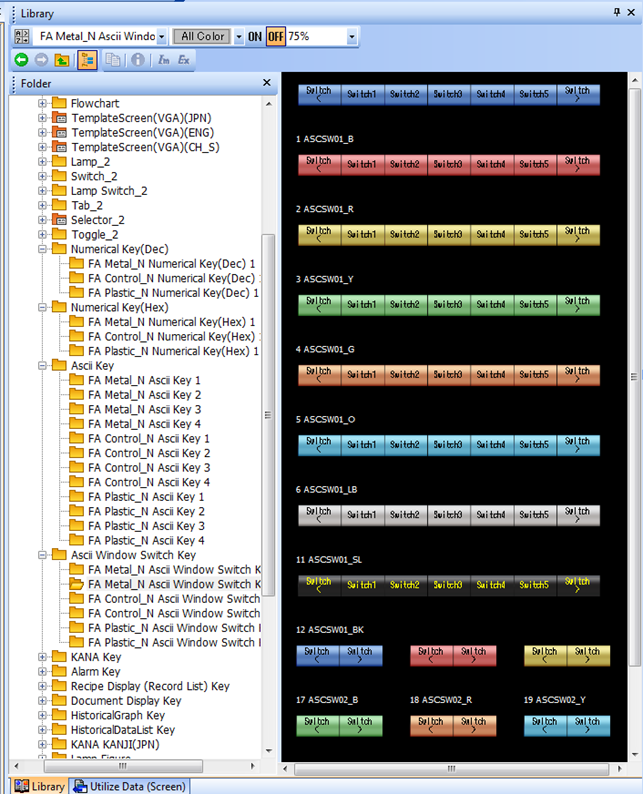The image size is (643, 794).
Task: Switch preview to OFF state
Action: click(x=275, y=36)
